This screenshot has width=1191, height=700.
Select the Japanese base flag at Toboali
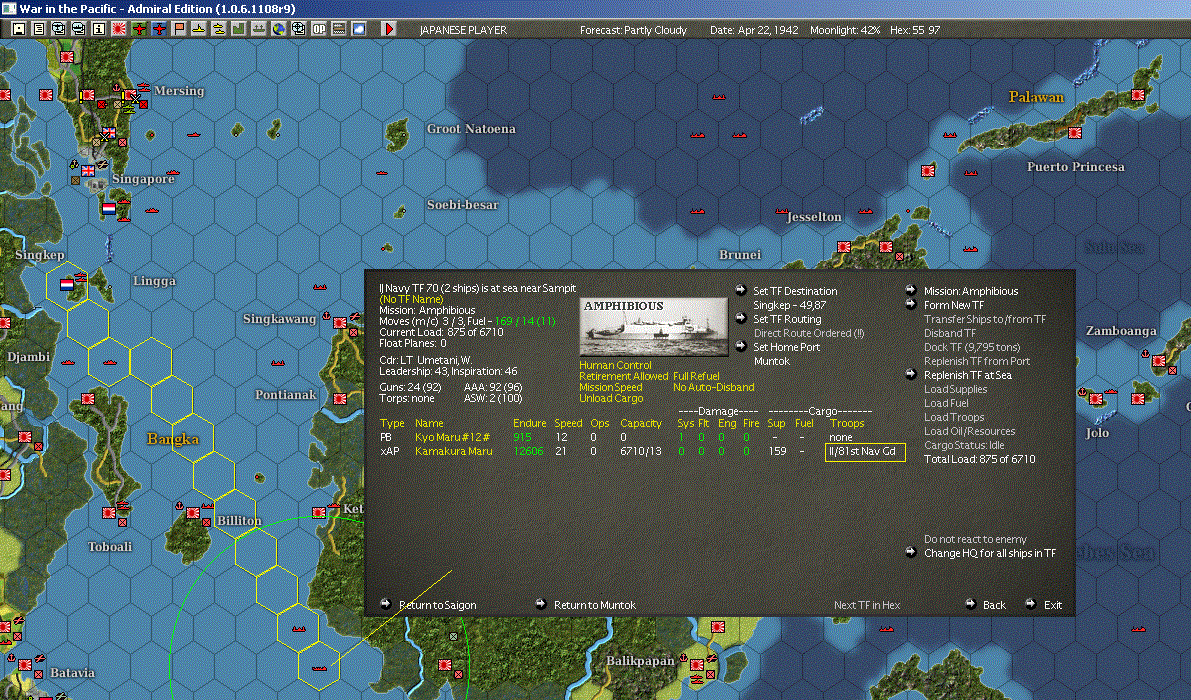(109, 512)
